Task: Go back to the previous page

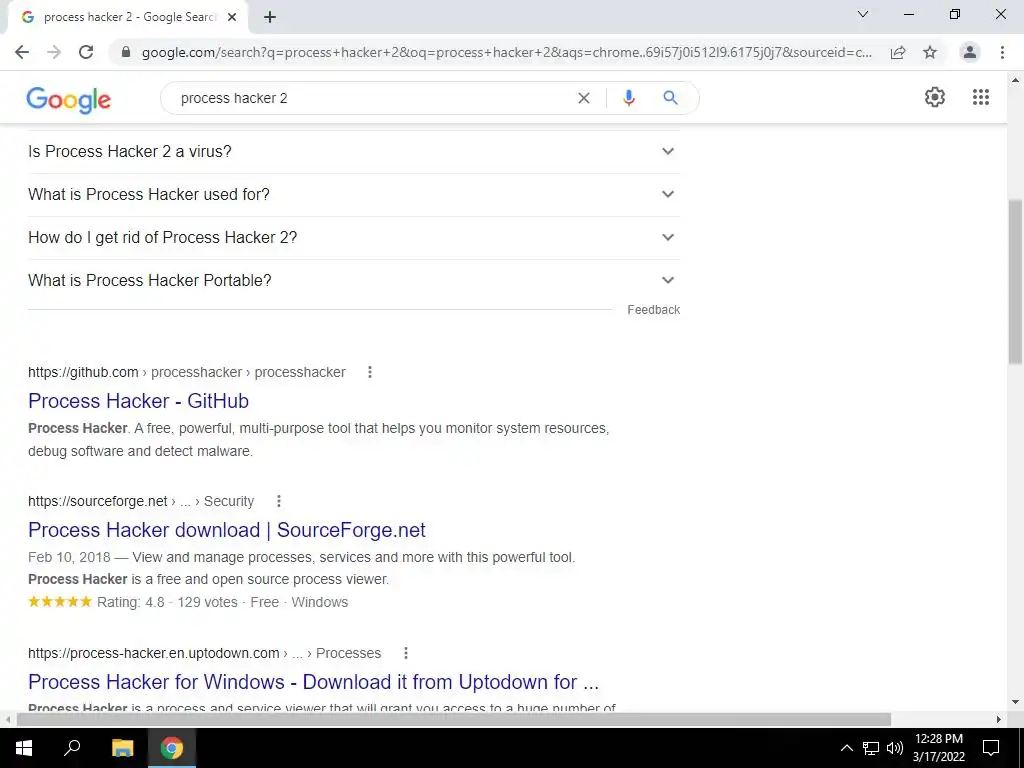Action: [x=22, y=52]
